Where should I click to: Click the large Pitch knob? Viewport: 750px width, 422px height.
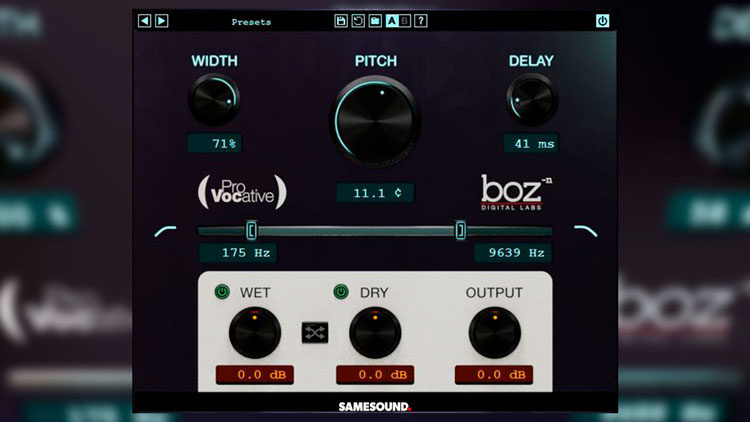pyautogui.click(x=375, y=121)
